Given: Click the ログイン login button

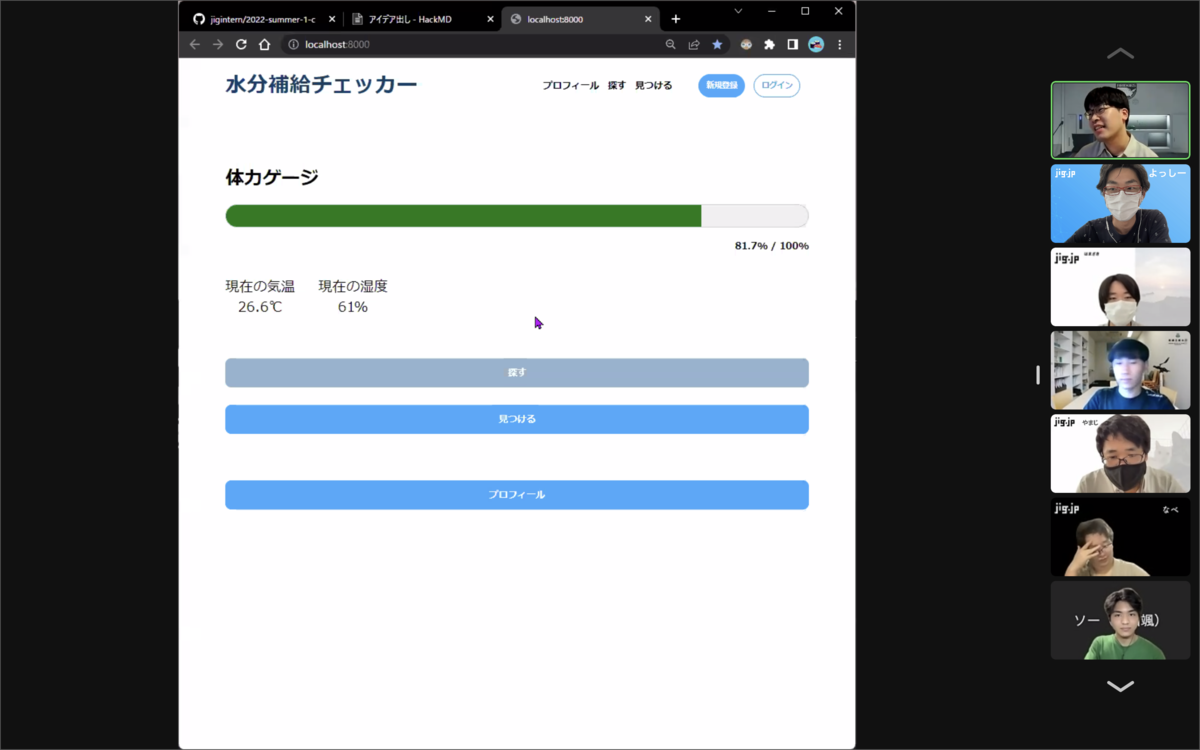Looking at the screenshot, I should (x=776, y=85).
